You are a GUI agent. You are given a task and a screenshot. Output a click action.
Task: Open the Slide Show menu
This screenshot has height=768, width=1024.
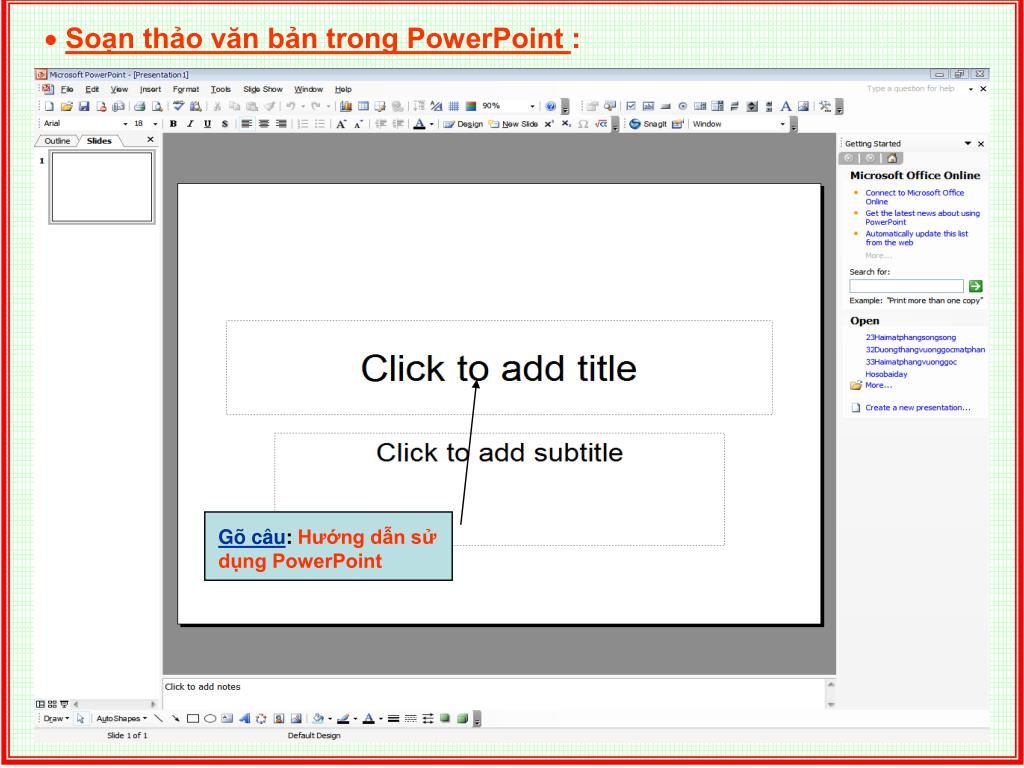click(x=263, y=89)
